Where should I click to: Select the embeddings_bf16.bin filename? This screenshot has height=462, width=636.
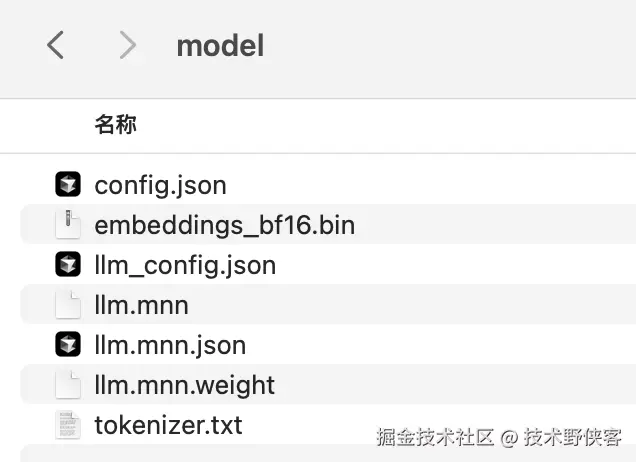pyautogui.click(x=224, y=225)
